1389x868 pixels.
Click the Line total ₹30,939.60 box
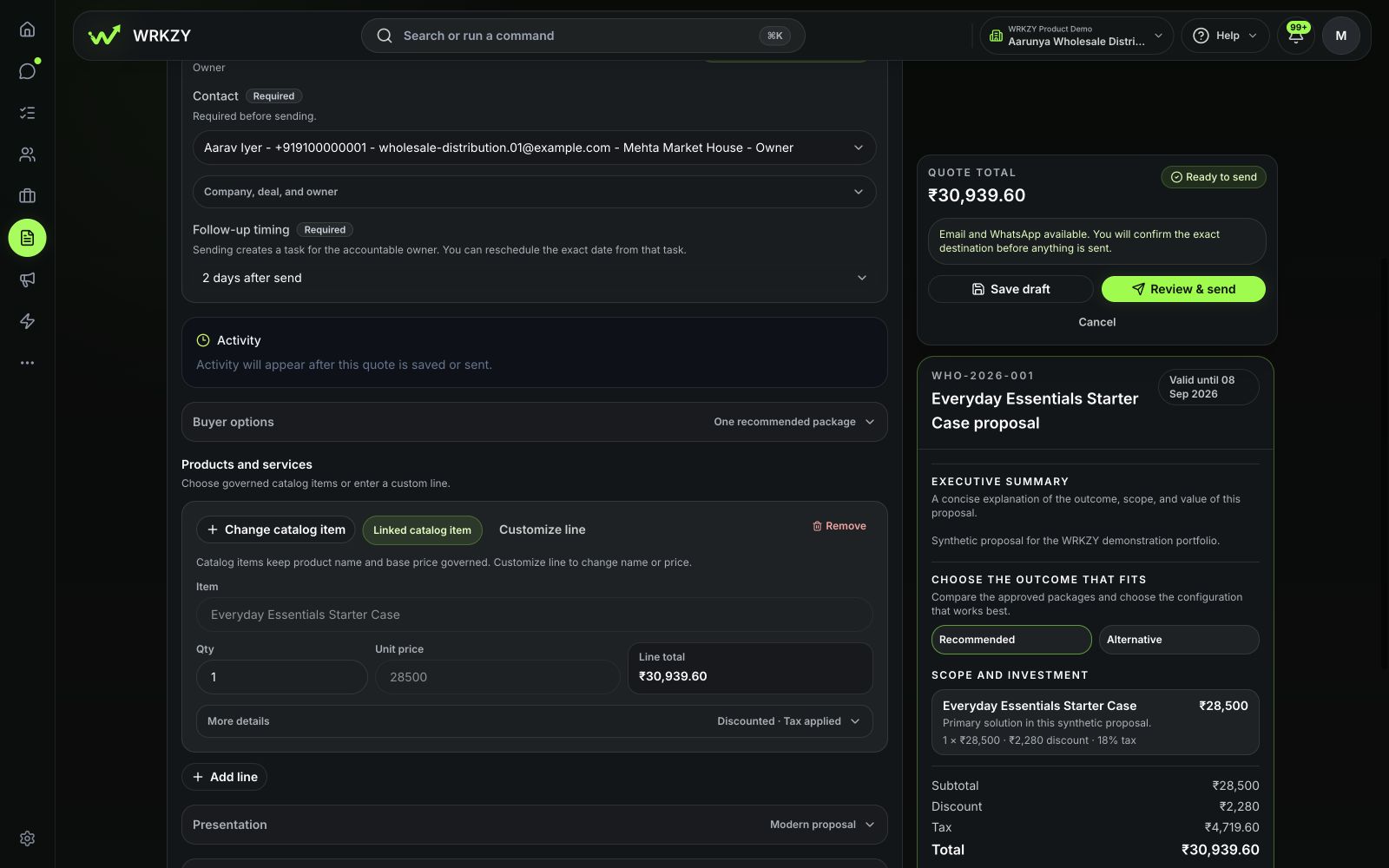pos(750,668)
